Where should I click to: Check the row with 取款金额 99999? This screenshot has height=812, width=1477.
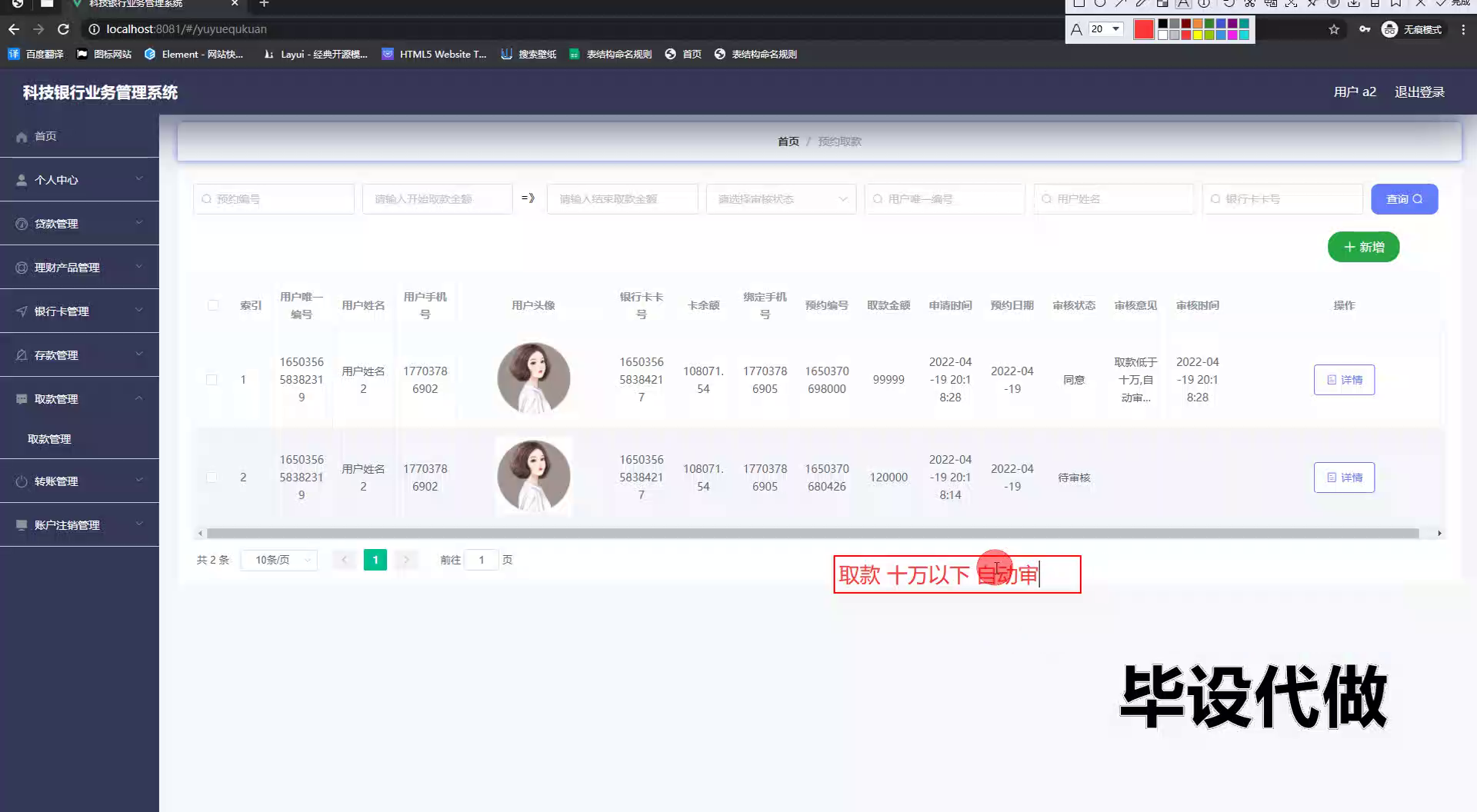click(212, 380)
